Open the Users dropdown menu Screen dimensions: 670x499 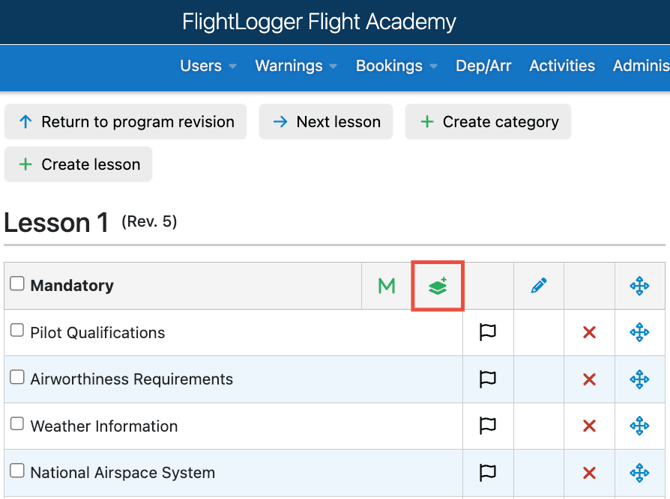pyautogui.click(x=208, y=66)
